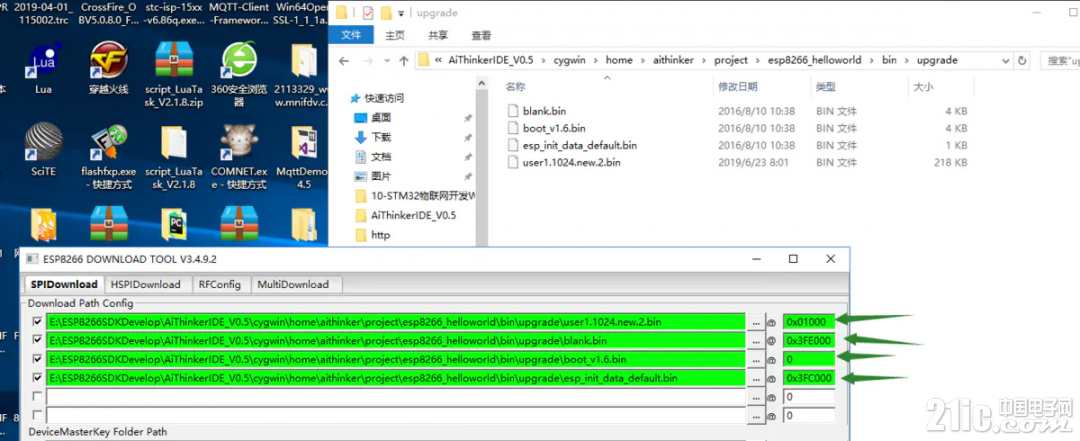The height and width of the screenshot is (441, 1080).
Task: Switch to the RFConfig tab
Action: tap(220, 284)
